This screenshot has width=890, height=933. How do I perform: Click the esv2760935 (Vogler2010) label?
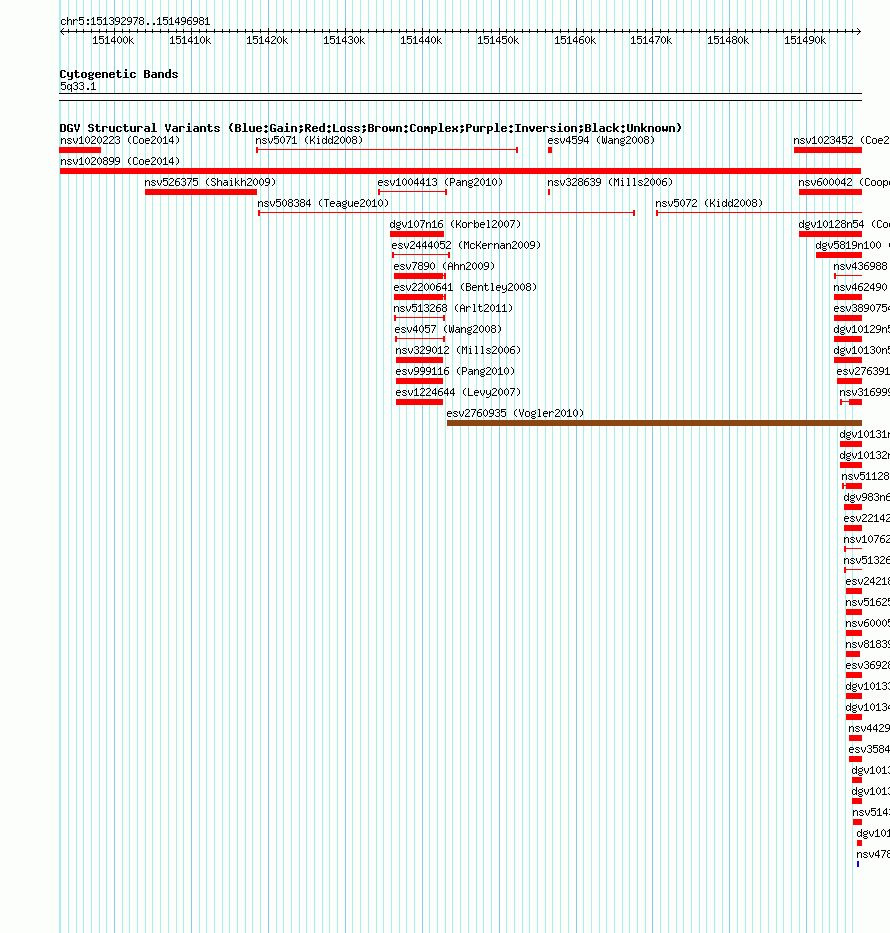point(515,414)
